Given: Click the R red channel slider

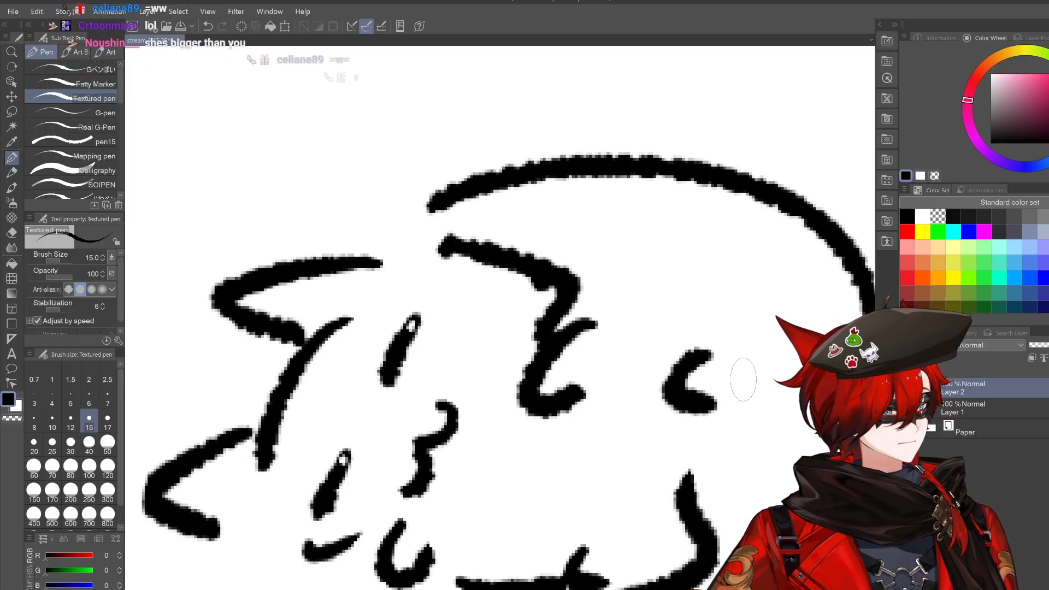Looking at the screenshot, I should (69, 555).
